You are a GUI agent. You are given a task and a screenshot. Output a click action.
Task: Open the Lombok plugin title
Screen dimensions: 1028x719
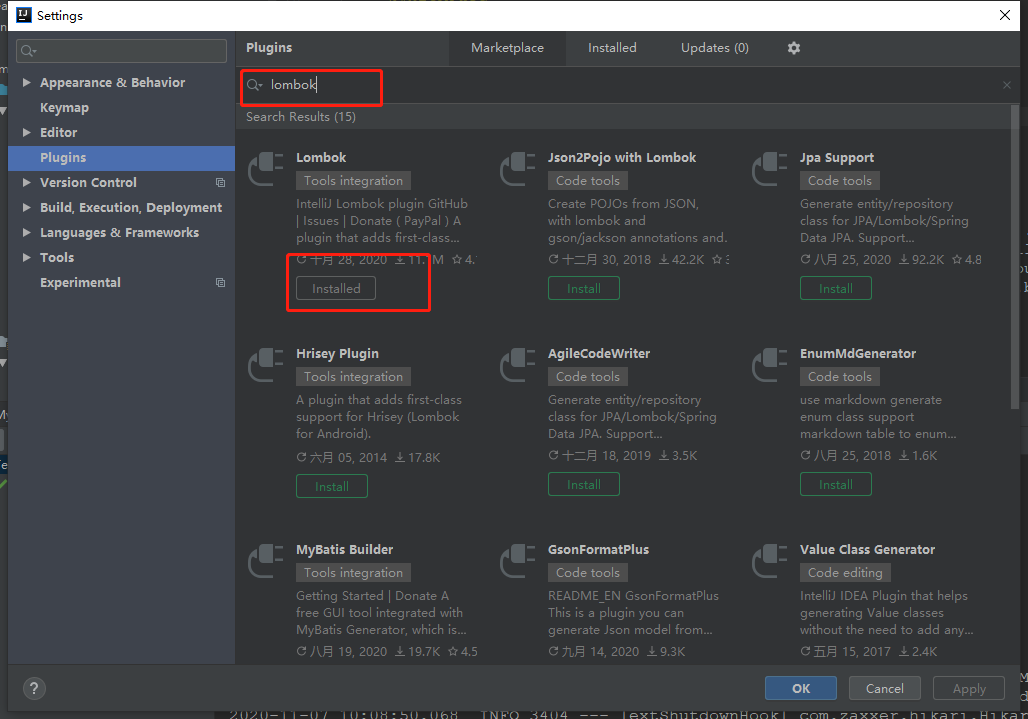(321, 157)
